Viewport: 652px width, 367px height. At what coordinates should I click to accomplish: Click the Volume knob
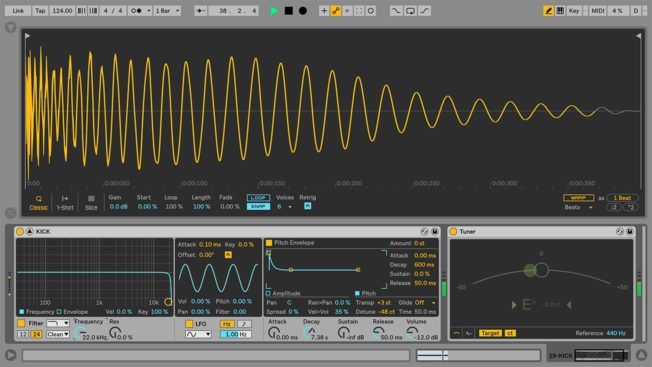412,332
